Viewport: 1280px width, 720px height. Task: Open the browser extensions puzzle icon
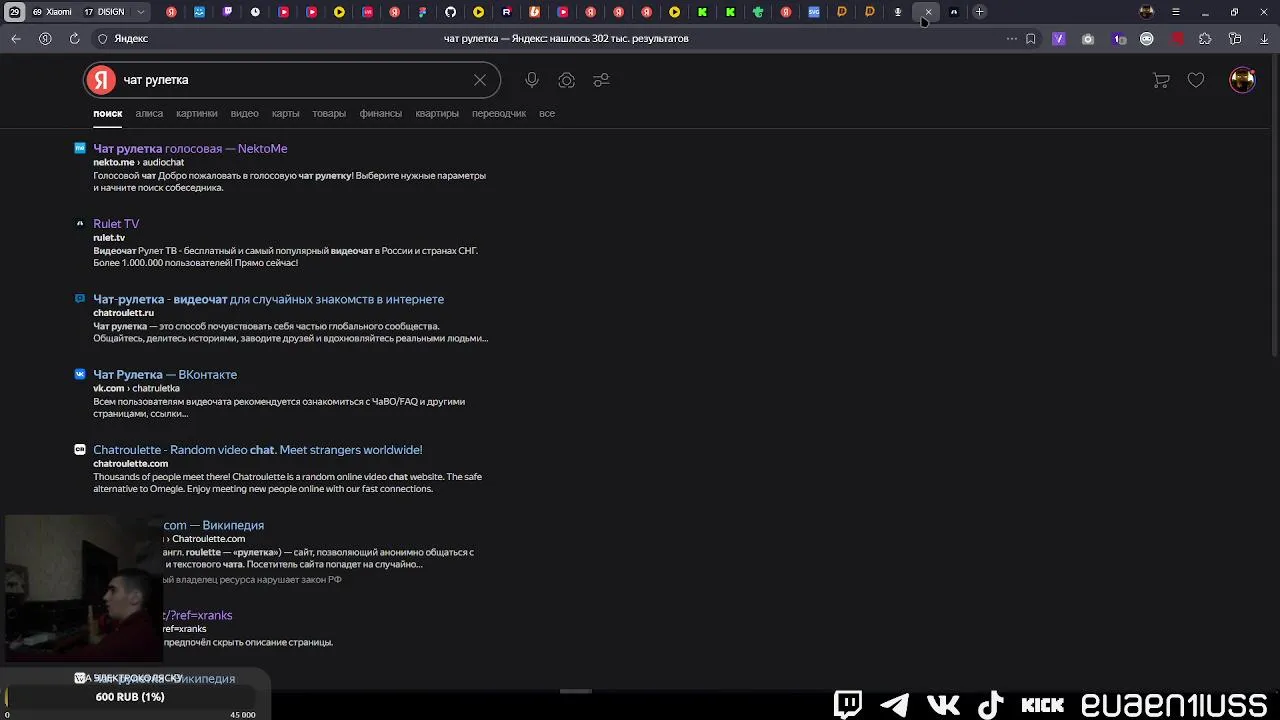coord(1205,39)
